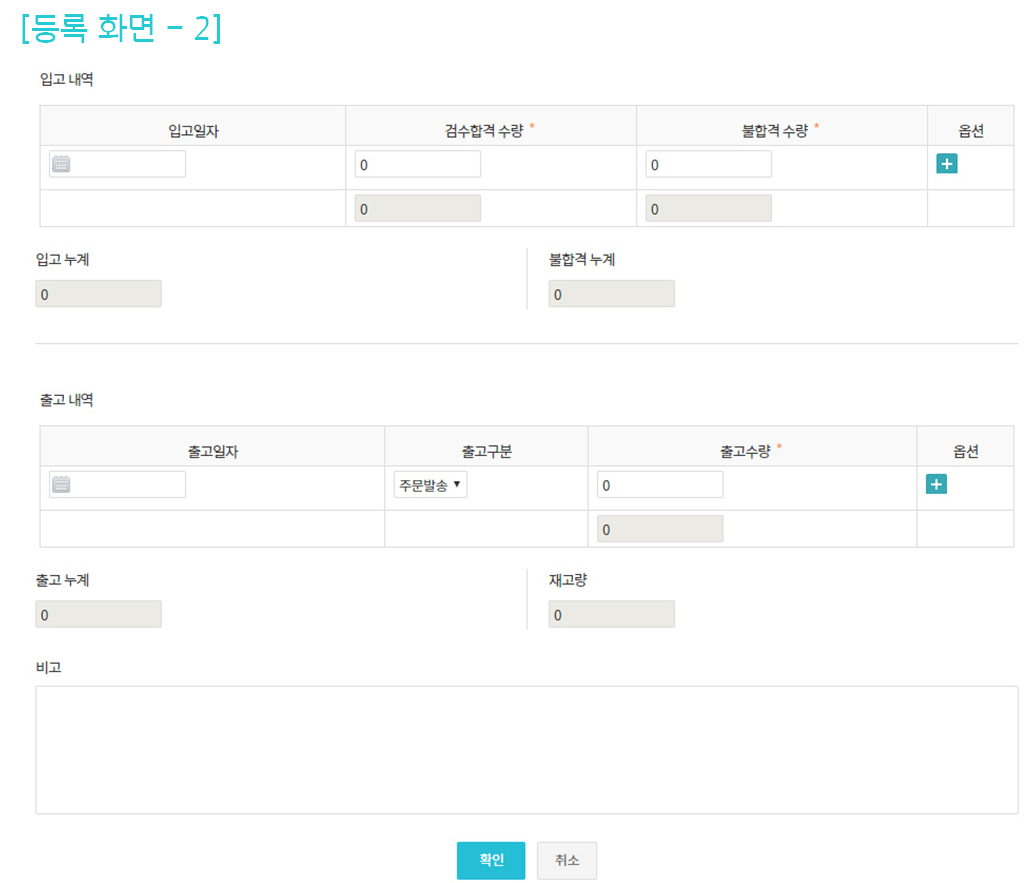Image resolution: width=1025 pixels, height=883 pixels.
Task: Select the 재고량 stock quantity field
Action: (x=611, y=614)
